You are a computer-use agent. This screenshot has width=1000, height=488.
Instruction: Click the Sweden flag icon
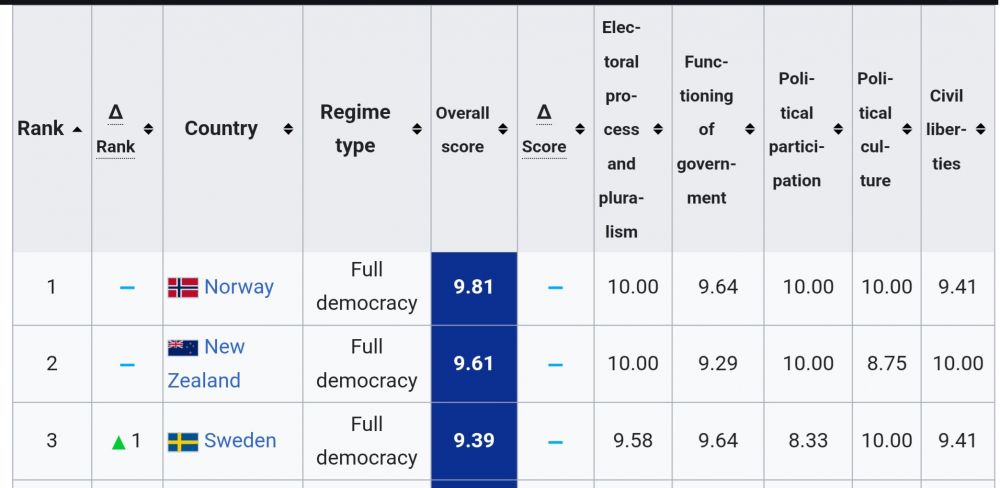182,442
